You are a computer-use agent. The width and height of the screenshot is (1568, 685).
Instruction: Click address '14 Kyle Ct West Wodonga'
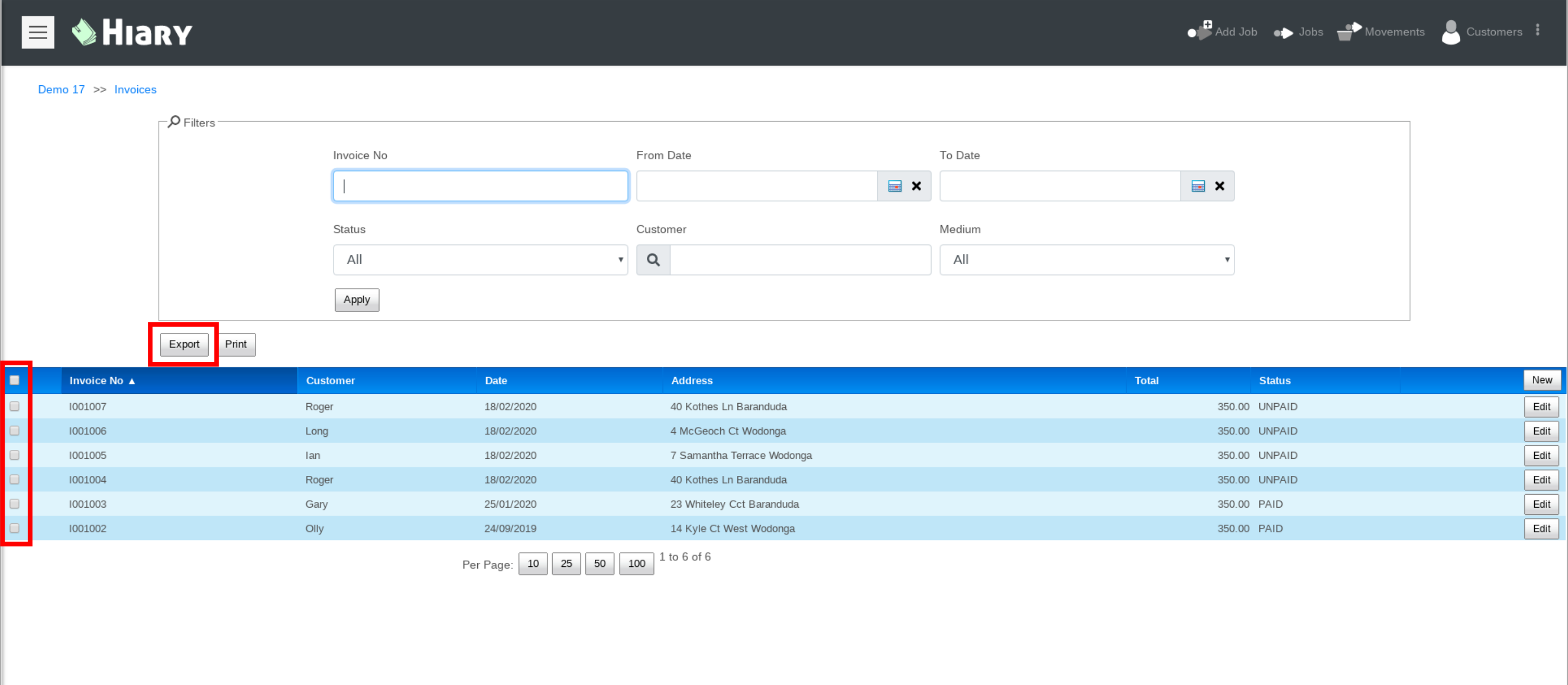(x=732, y=528)
